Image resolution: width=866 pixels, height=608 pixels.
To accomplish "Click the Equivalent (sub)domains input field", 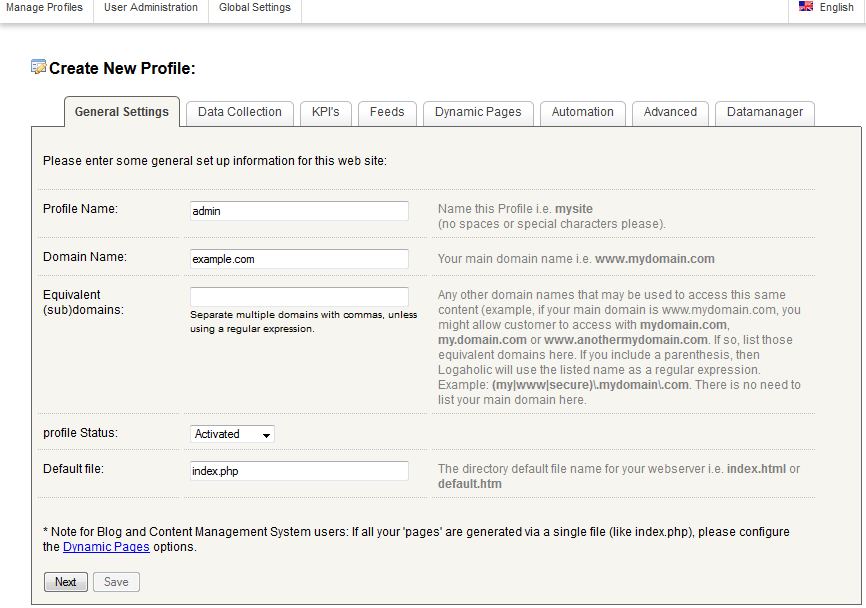I will tap(299, 297).
